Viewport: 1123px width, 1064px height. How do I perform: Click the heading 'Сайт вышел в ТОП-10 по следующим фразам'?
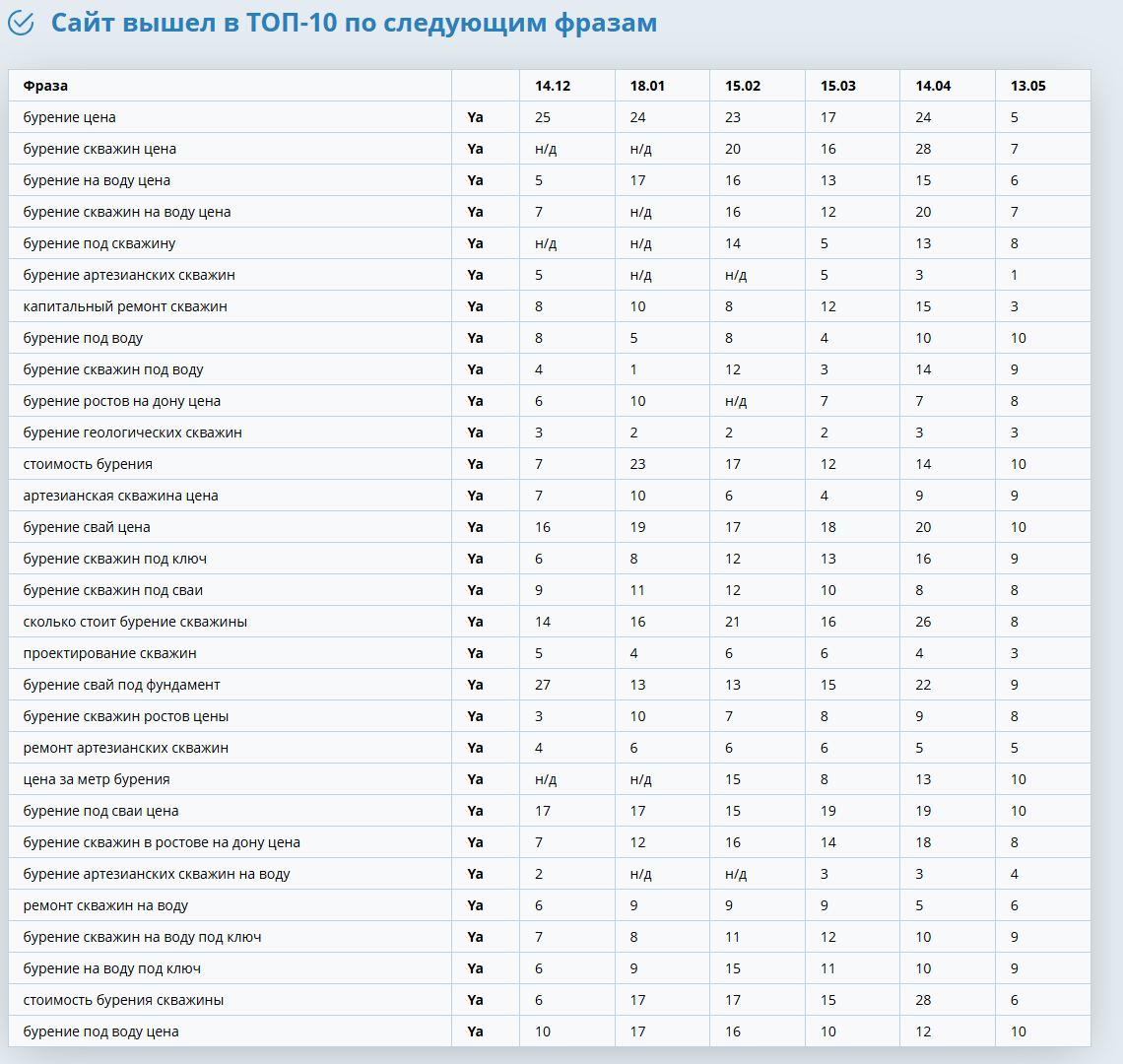point(354,23)
